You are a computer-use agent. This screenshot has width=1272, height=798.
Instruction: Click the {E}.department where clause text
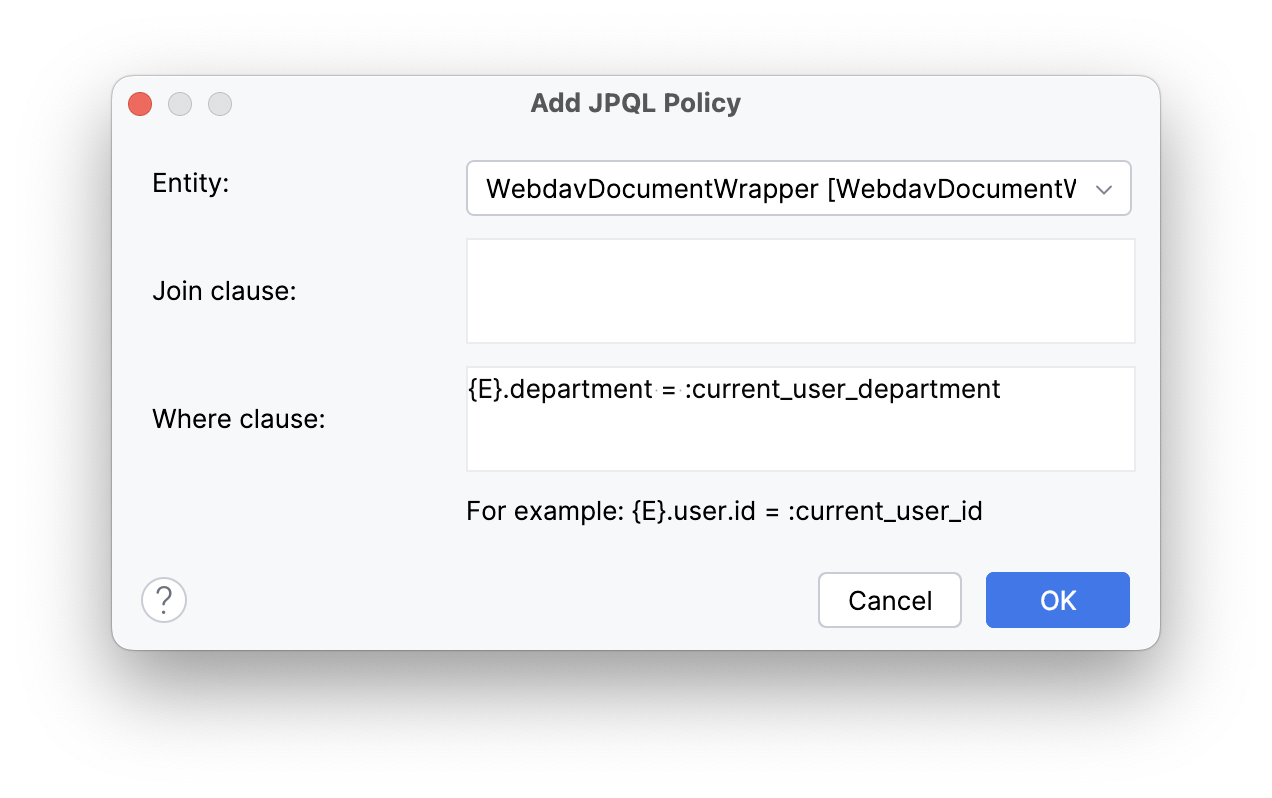[733, 389]
